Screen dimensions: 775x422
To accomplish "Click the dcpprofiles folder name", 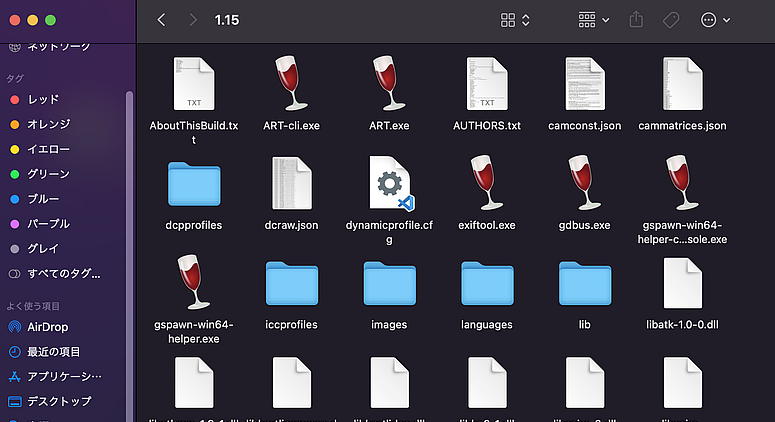I will tap(194, 225).
